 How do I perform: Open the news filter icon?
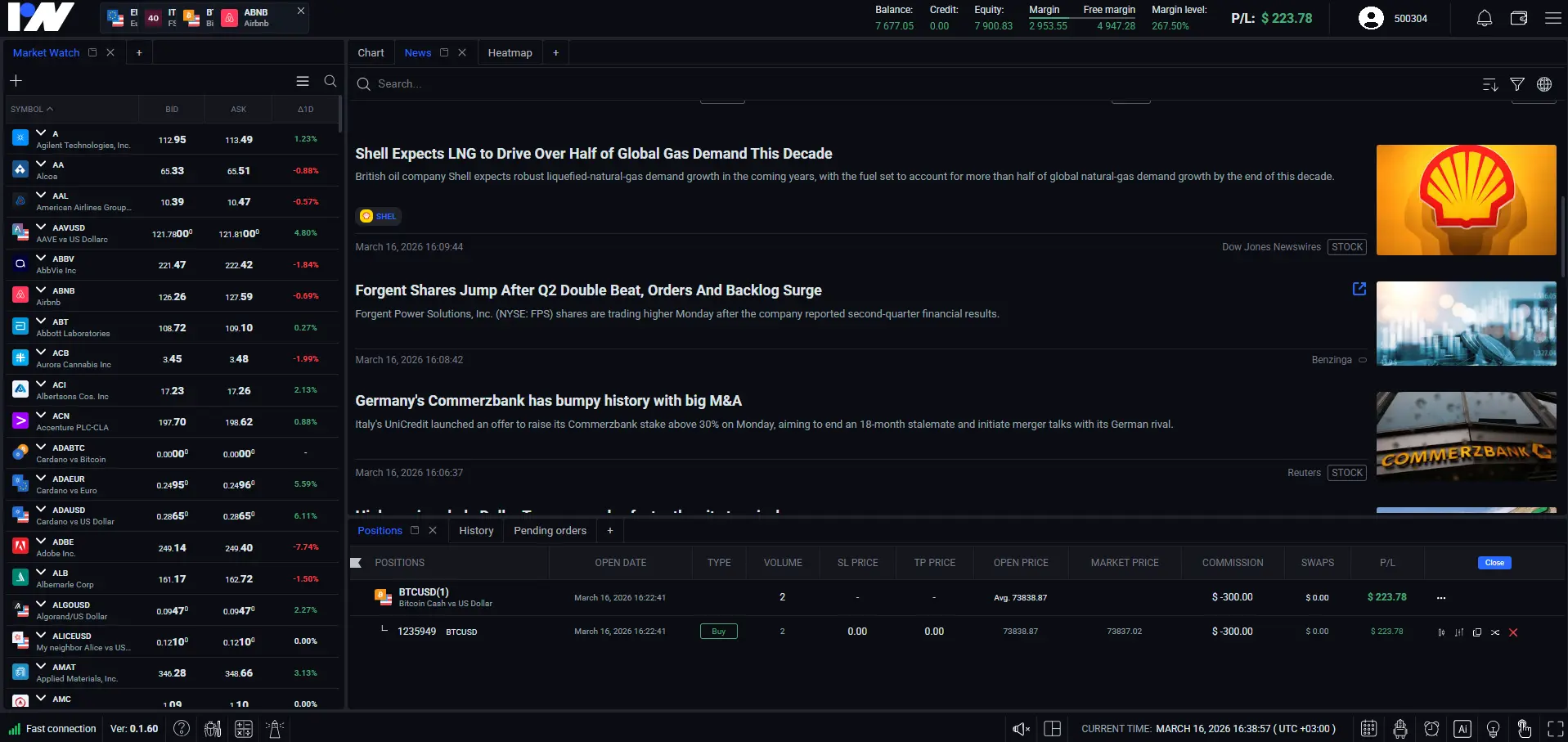(1516, 83)
